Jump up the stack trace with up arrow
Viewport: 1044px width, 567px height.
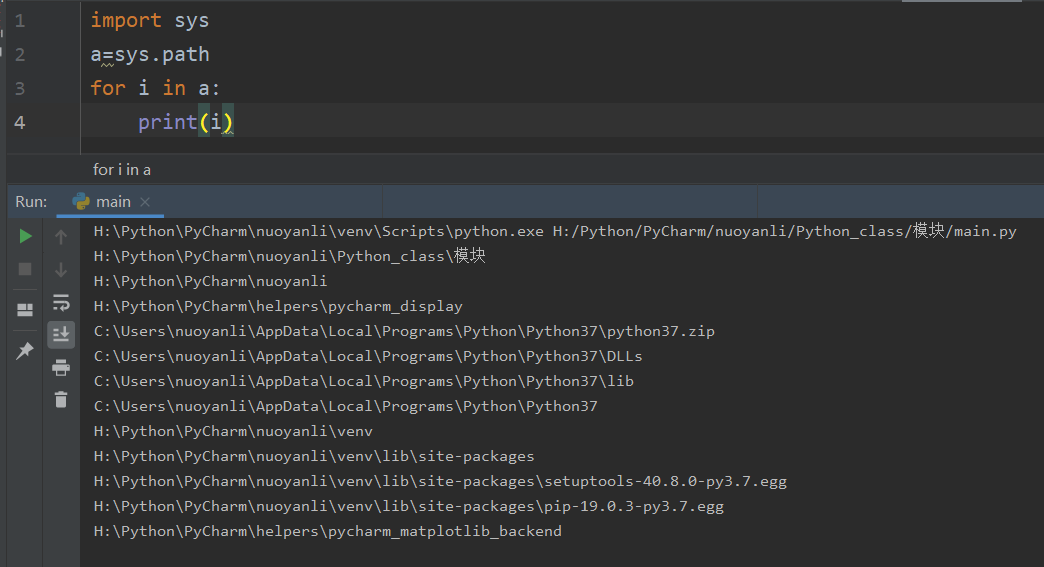61,236
